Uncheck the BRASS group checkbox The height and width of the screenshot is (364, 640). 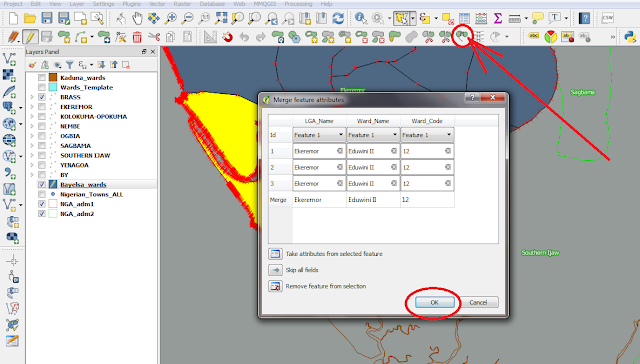pos(42,97)
